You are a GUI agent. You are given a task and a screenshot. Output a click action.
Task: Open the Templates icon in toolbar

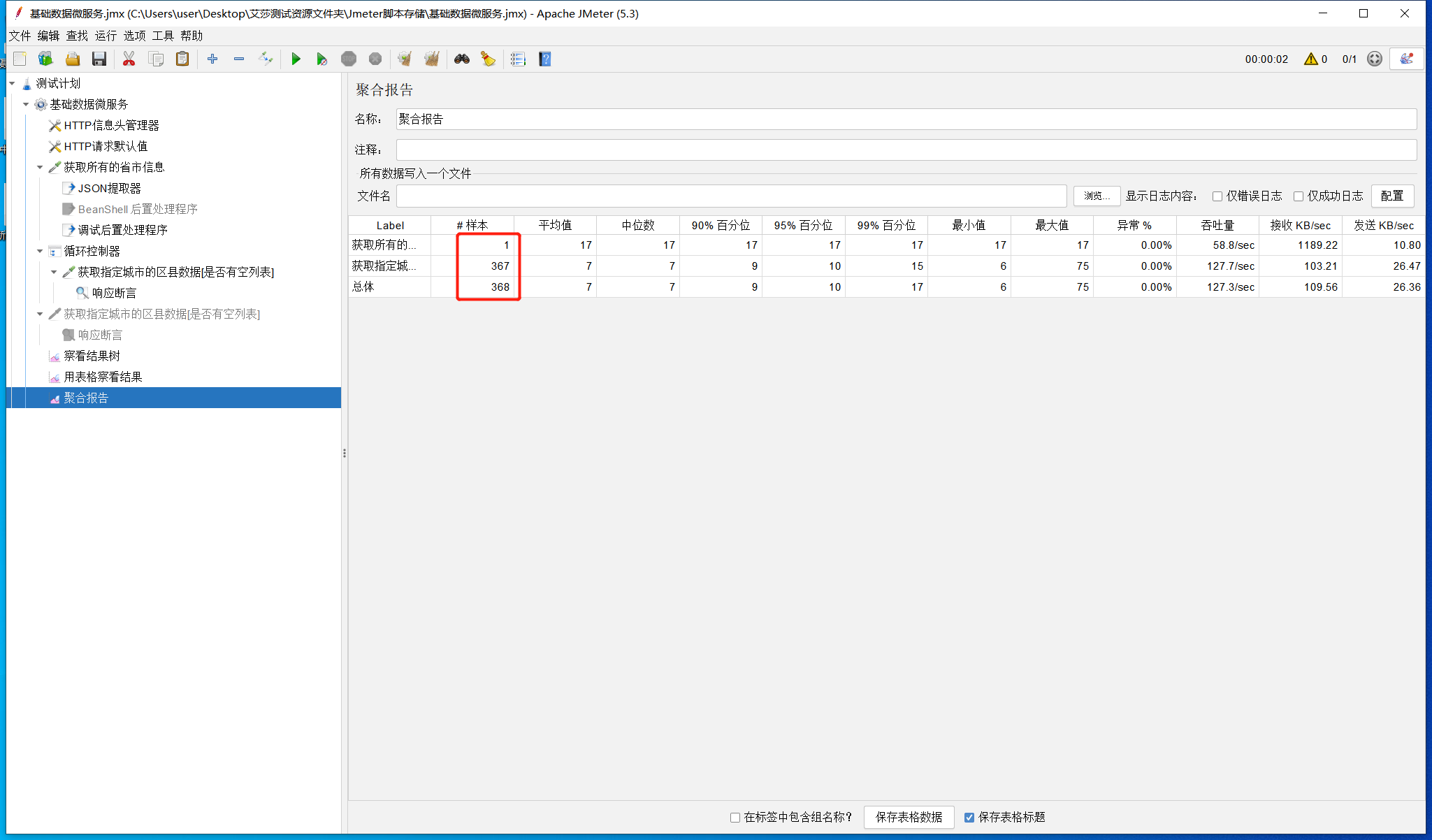pyautogui.click(x=46, y=59)
